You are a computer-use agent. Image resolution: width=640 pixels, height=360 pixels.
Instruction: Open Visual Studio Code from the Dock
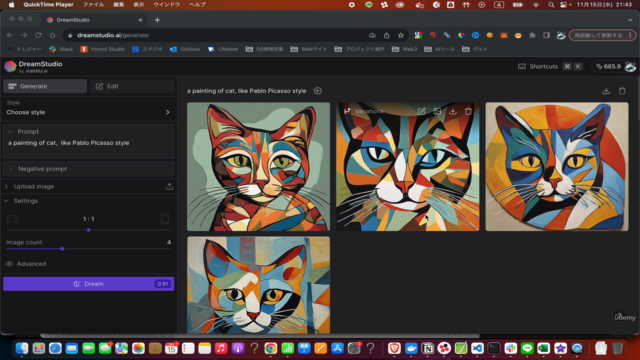[477, 348]
